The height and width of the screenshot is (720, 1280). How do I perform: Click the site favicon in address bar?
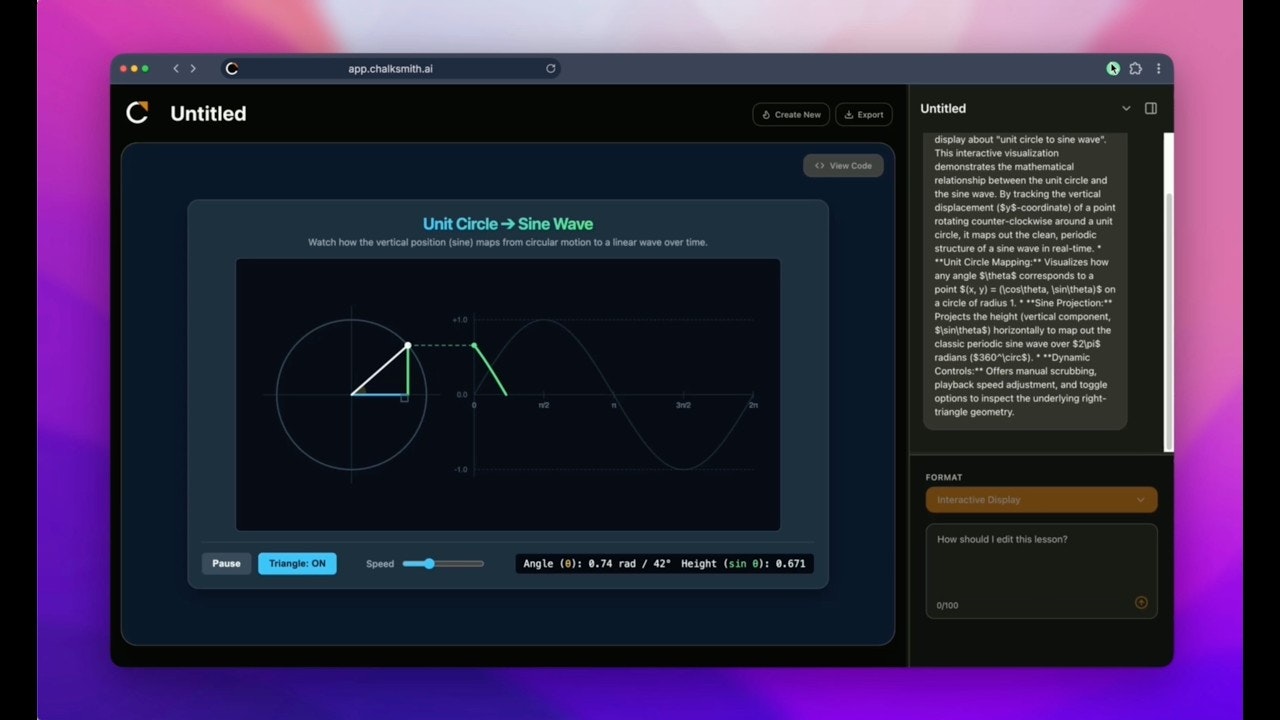(232, 69)
